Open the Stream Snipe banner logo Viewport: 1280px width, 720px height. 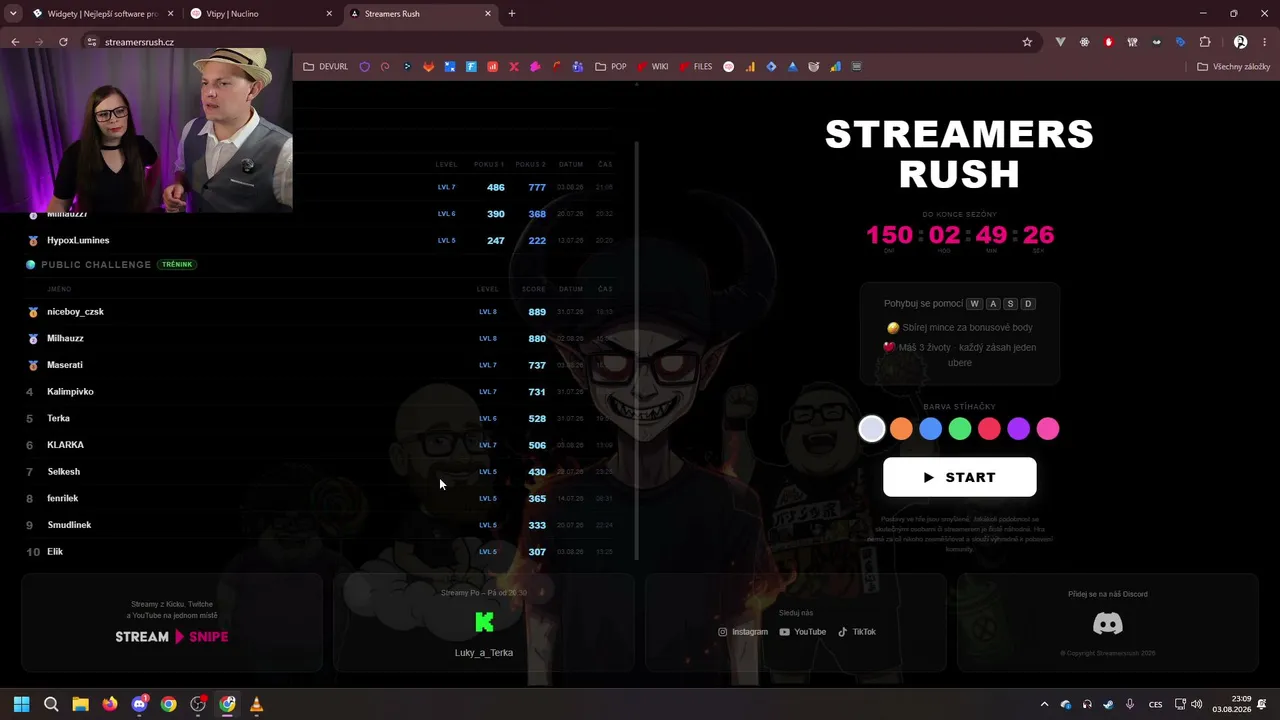coord(172,637)
